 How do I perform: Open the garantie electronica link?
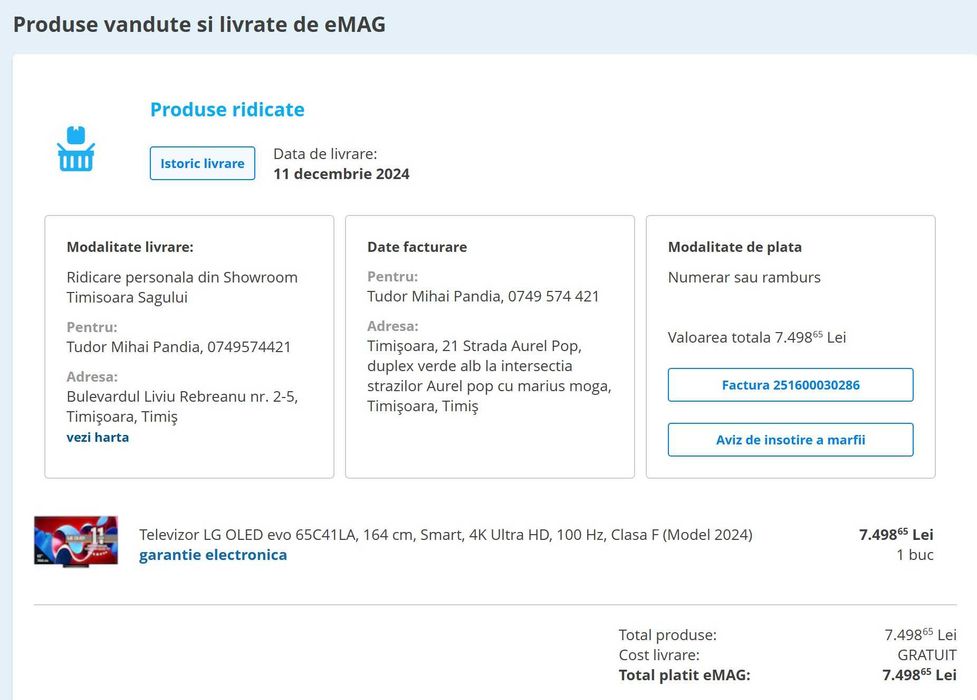[x=213, y=555]
